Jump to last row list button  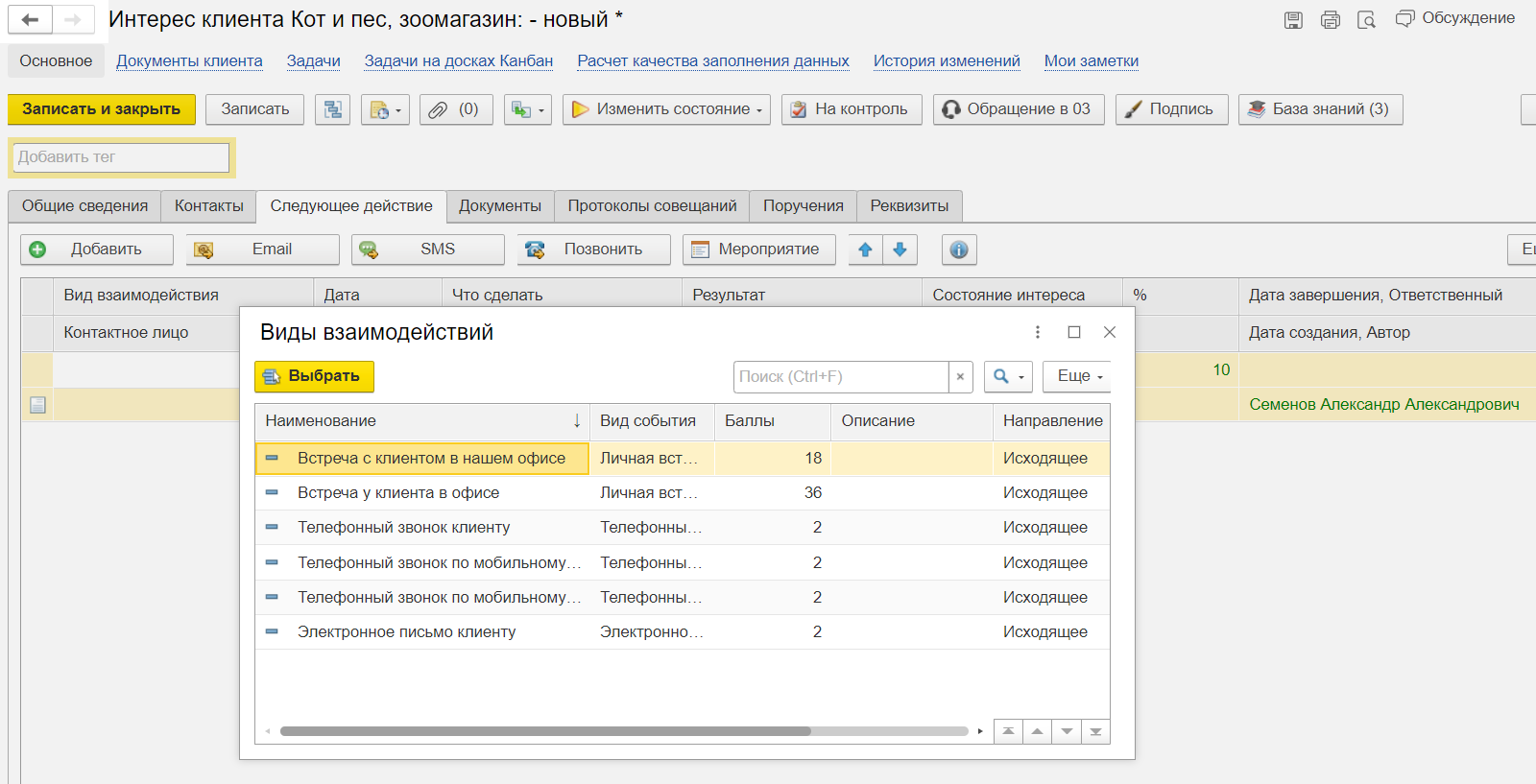[1095, 731]
